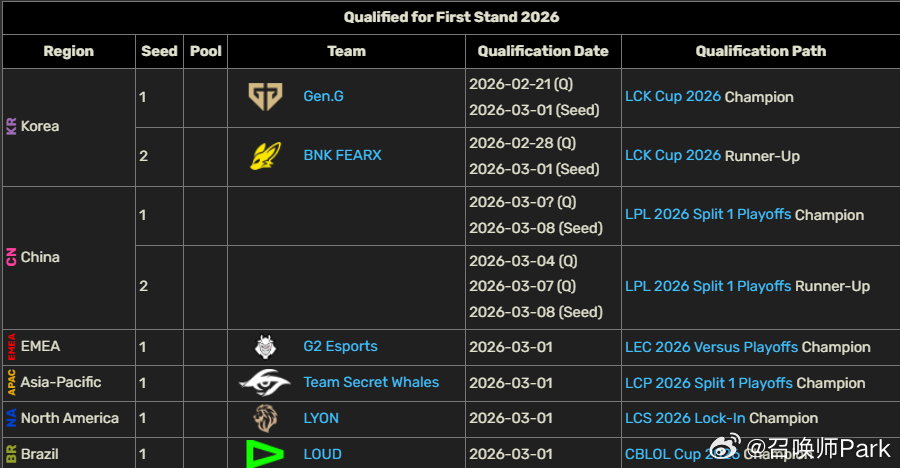Click the Gen.G team logo
900x468 pixels.
pos(265,97)
